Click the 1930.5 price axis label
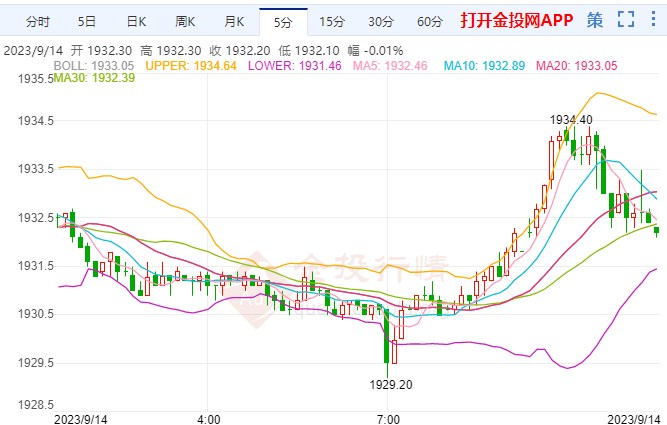Viewport: 667px width, 425px height. 36,314
